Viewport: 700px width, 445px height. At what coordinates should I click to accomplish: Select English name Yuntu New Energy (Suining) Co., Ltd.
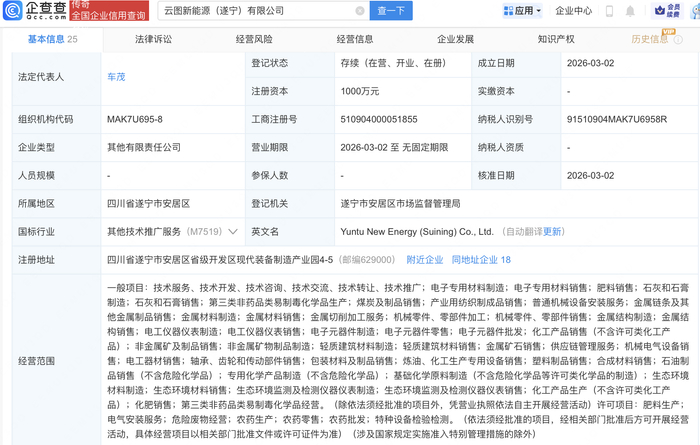pos(417,232)
